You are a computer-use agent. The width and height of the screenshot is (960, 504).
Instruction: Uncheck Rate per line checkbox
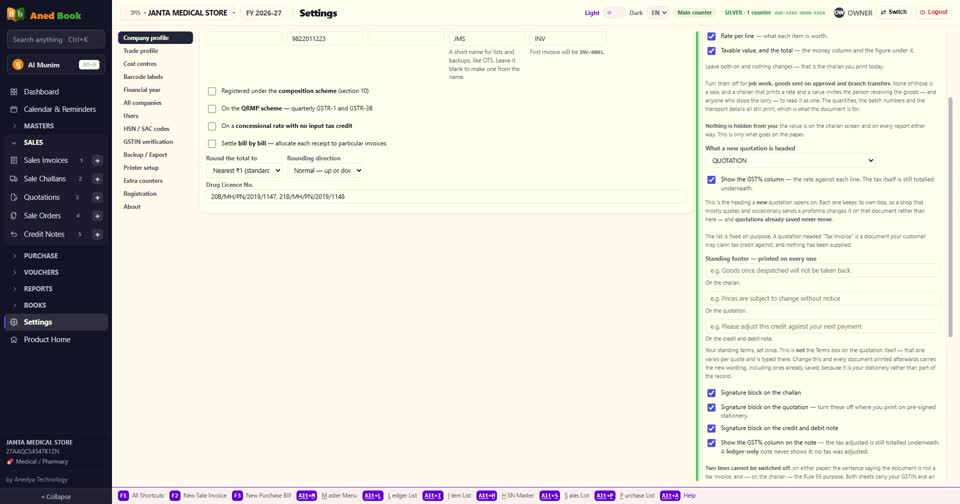tap(711, 36)
